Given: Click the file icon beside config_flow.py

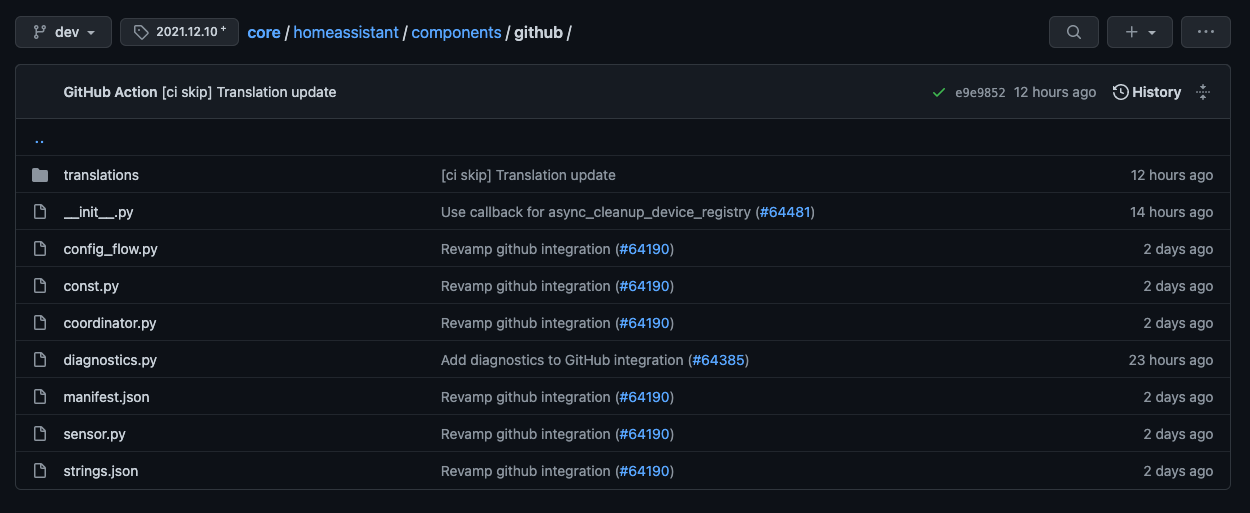Looking at the screenshot, I should coord(40,249).
